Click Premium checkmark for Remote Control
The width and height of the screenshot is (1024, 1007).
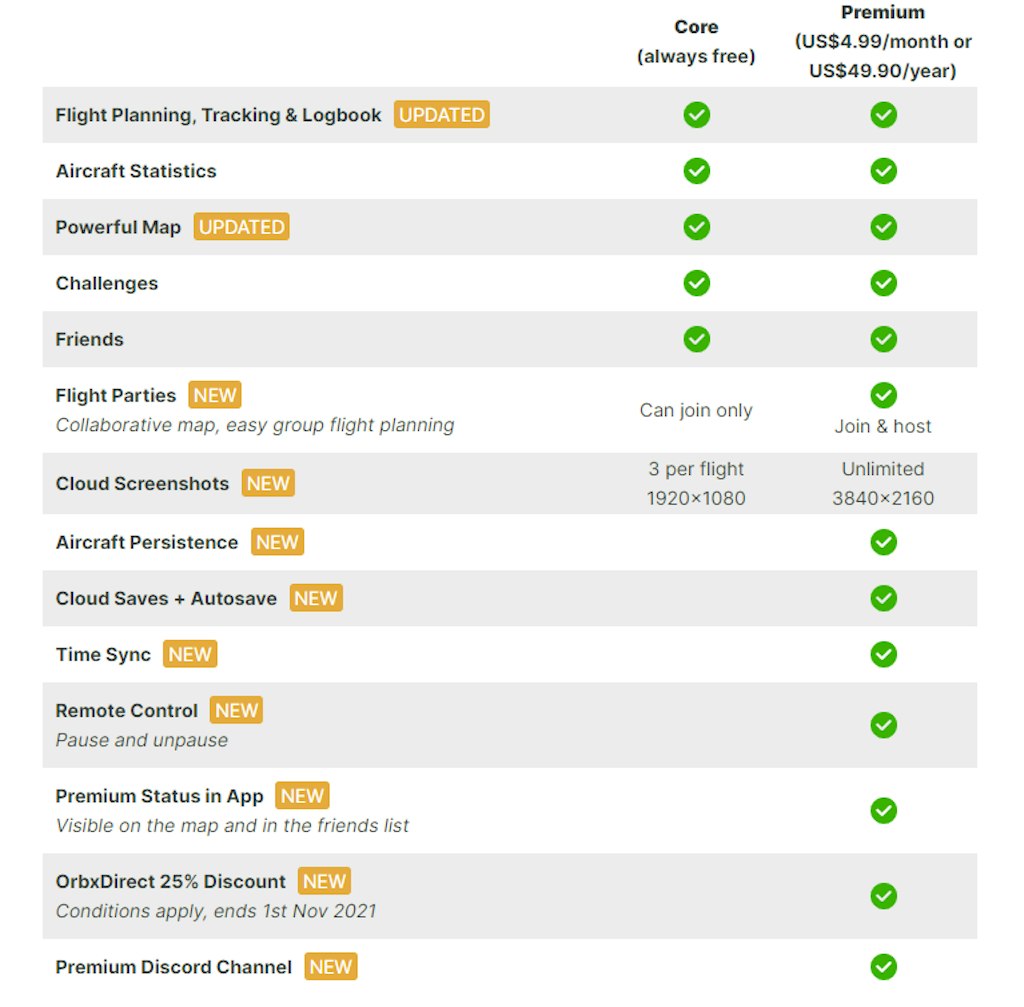883,725
